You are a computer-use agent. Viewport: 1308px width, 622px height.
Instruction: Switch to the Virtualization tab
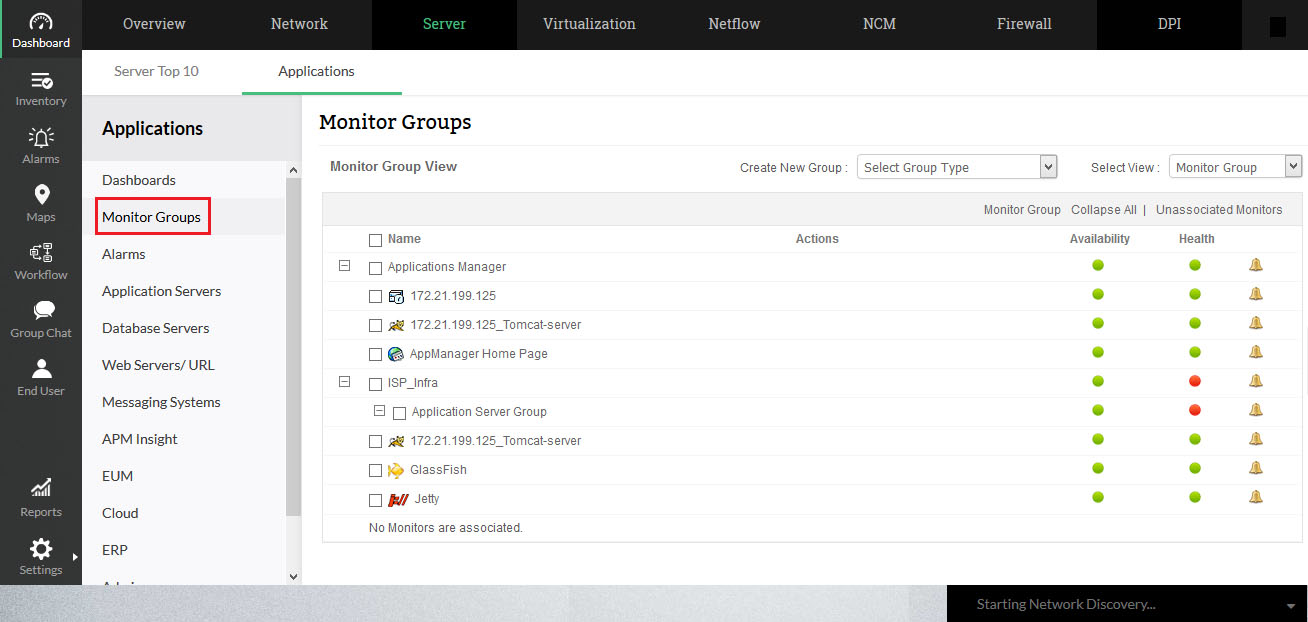click(x=589, y=24)
